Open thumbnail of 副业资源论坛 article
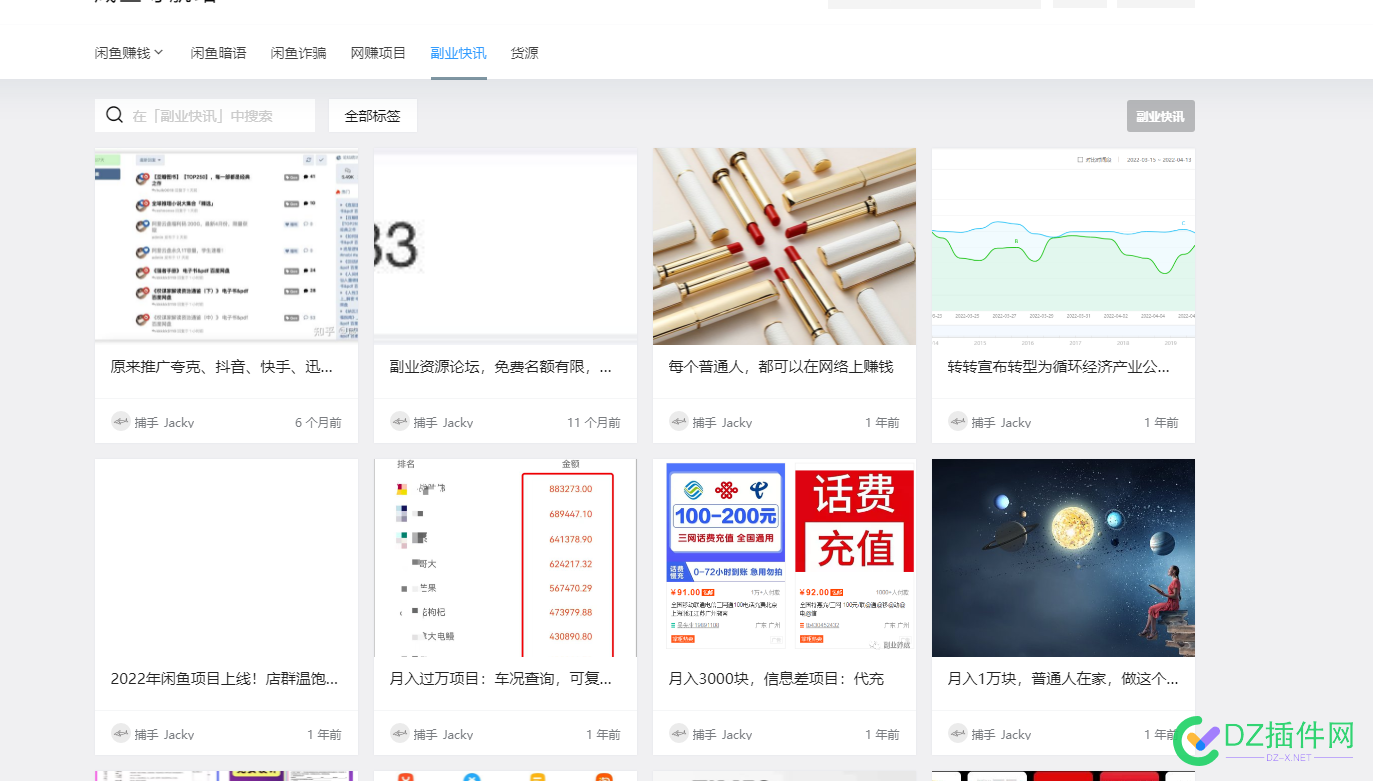1373x781 pixels. pos(505,247)
